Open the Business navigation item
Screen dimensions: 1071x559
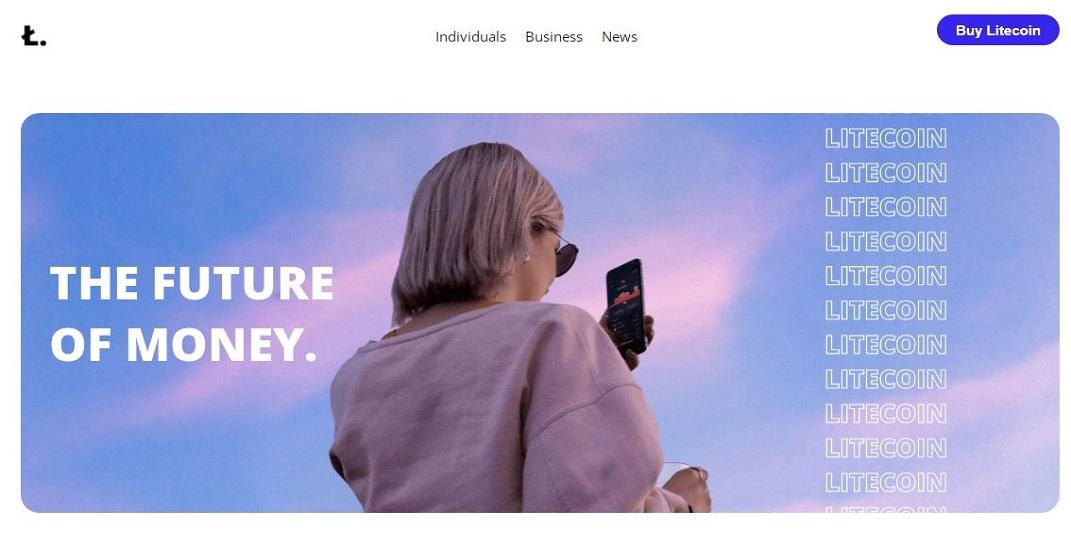click(554, 37)
